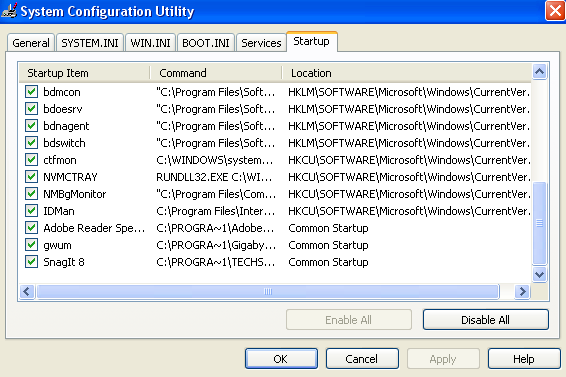Select the SnagIt 8 row label

pos(64,262)
